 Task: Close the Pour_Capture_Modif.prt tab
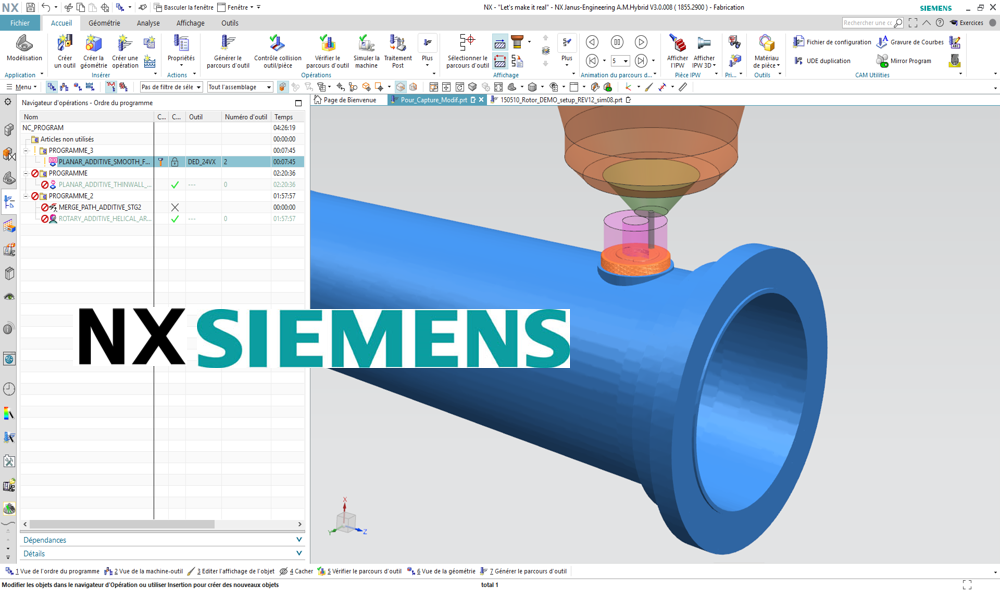(x=482, y=100)
